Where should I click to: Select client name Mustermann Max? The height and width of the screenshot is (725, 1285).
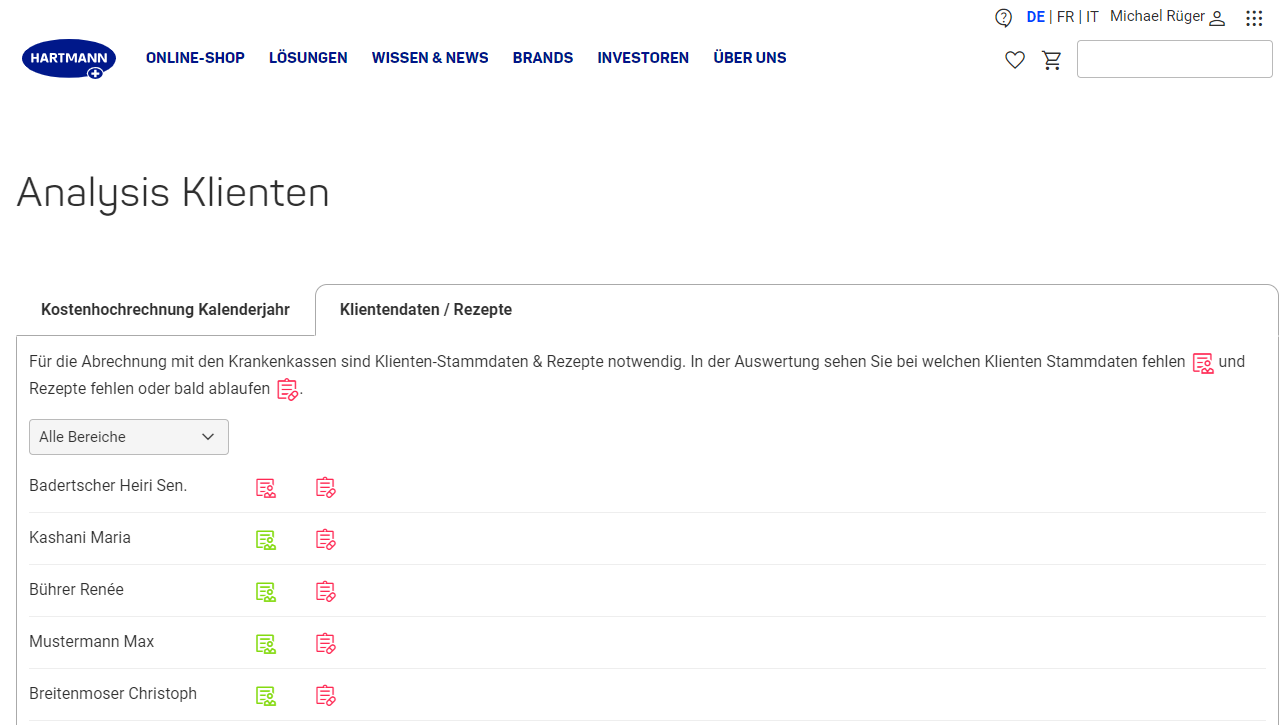coord(92,642)
